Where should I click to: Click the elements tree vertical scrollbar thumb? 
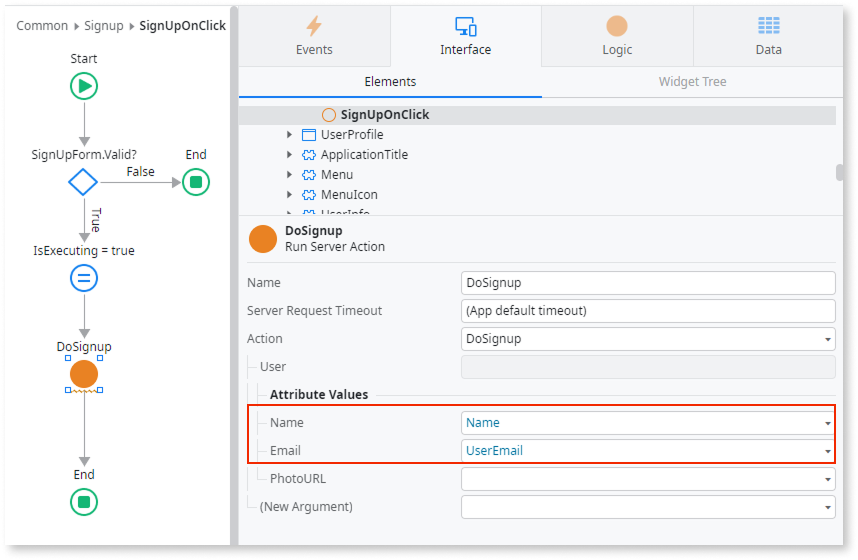(839, 172)
